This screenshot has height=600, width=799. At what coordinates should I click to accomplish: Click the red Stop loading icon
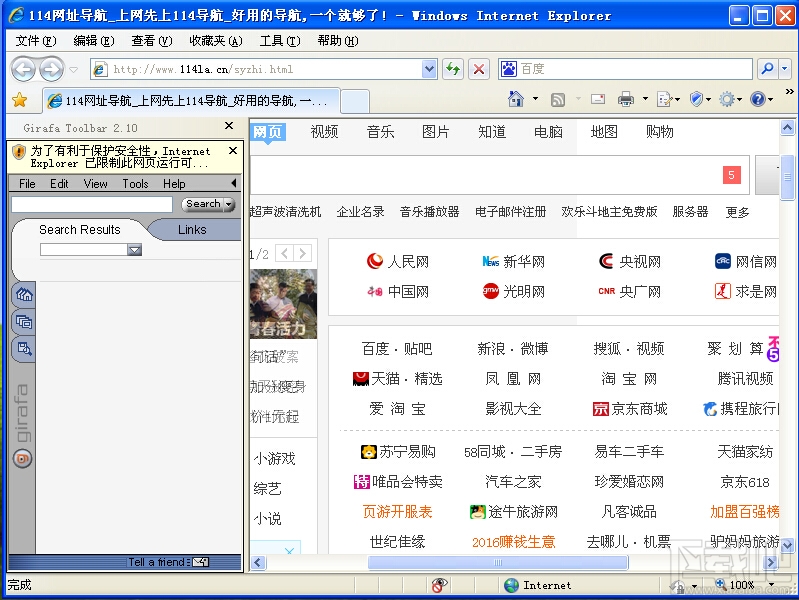[x=478, y=69]
